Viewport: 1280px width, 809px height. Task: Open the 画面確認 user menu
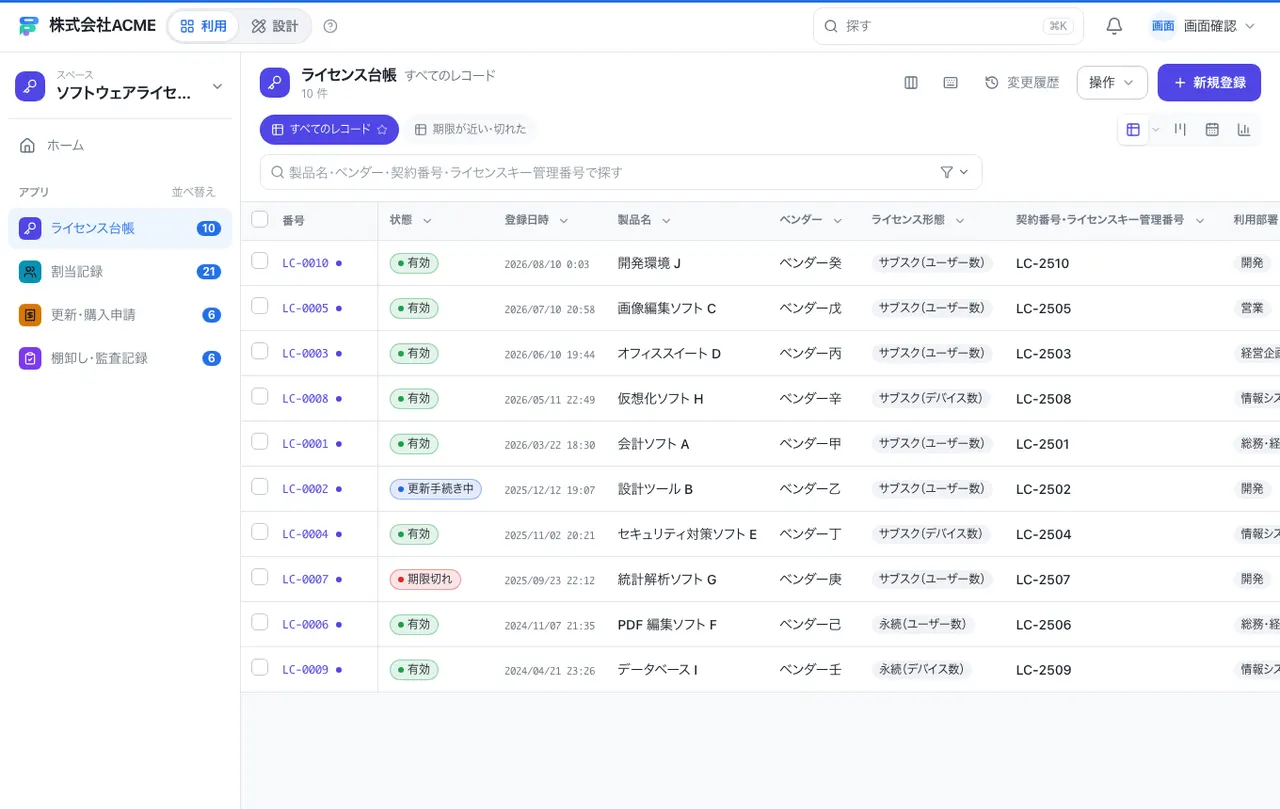[x=1203, y=26]
